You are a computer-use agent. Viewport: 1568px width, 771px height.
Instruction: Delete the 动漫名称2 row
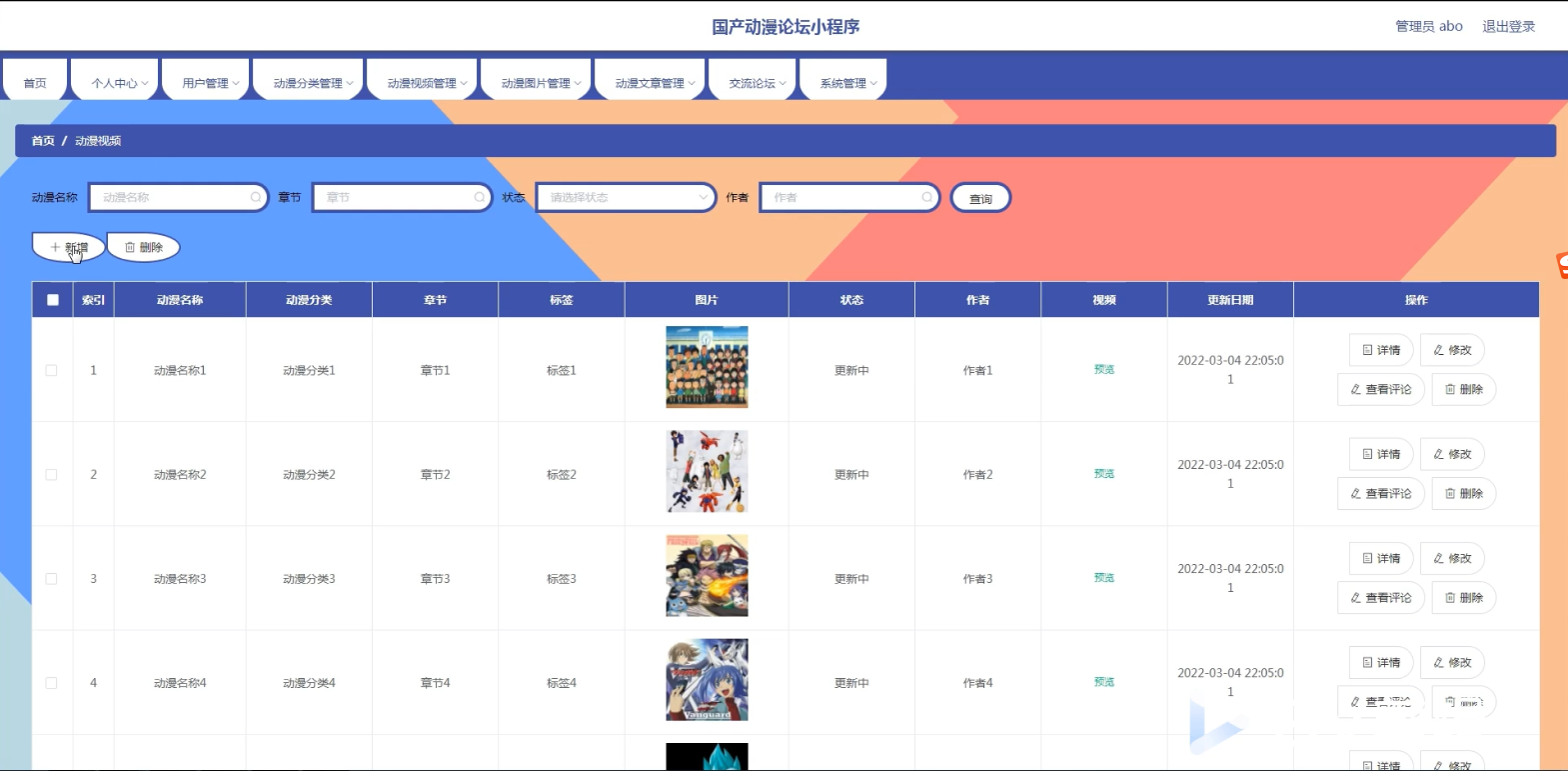(x=1464, y=493)
